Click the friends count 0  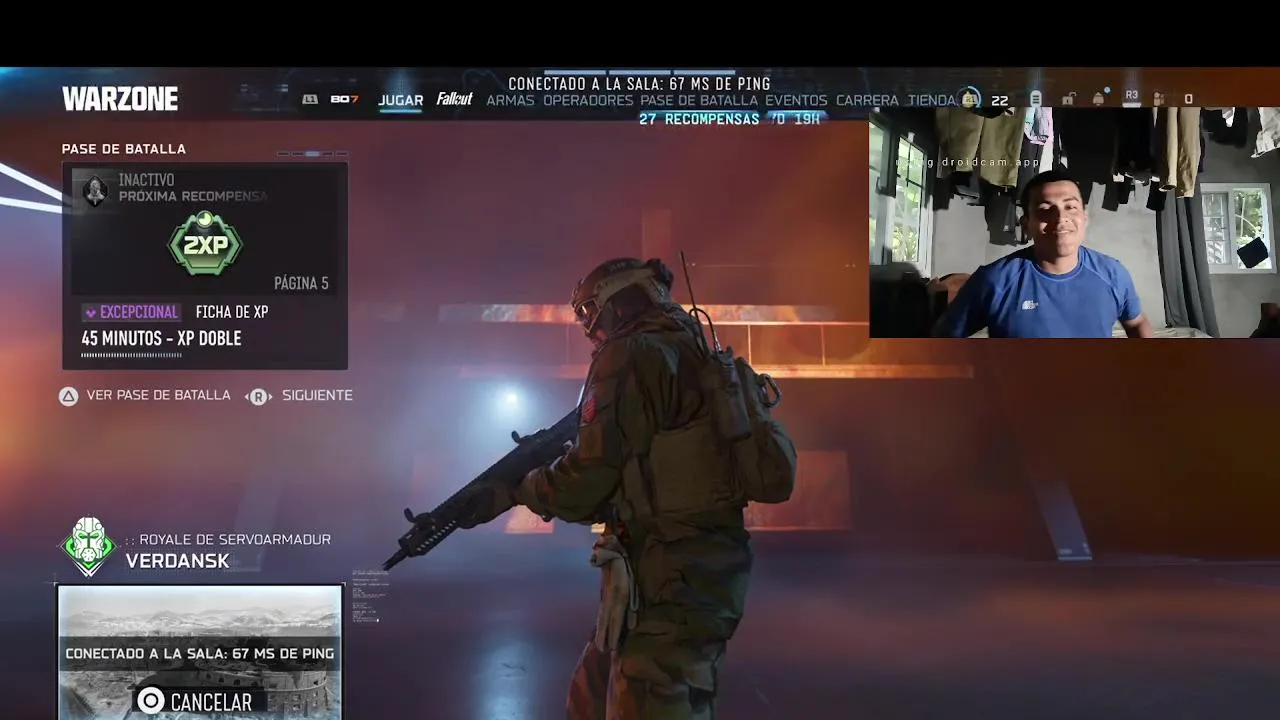(1188, 99)
